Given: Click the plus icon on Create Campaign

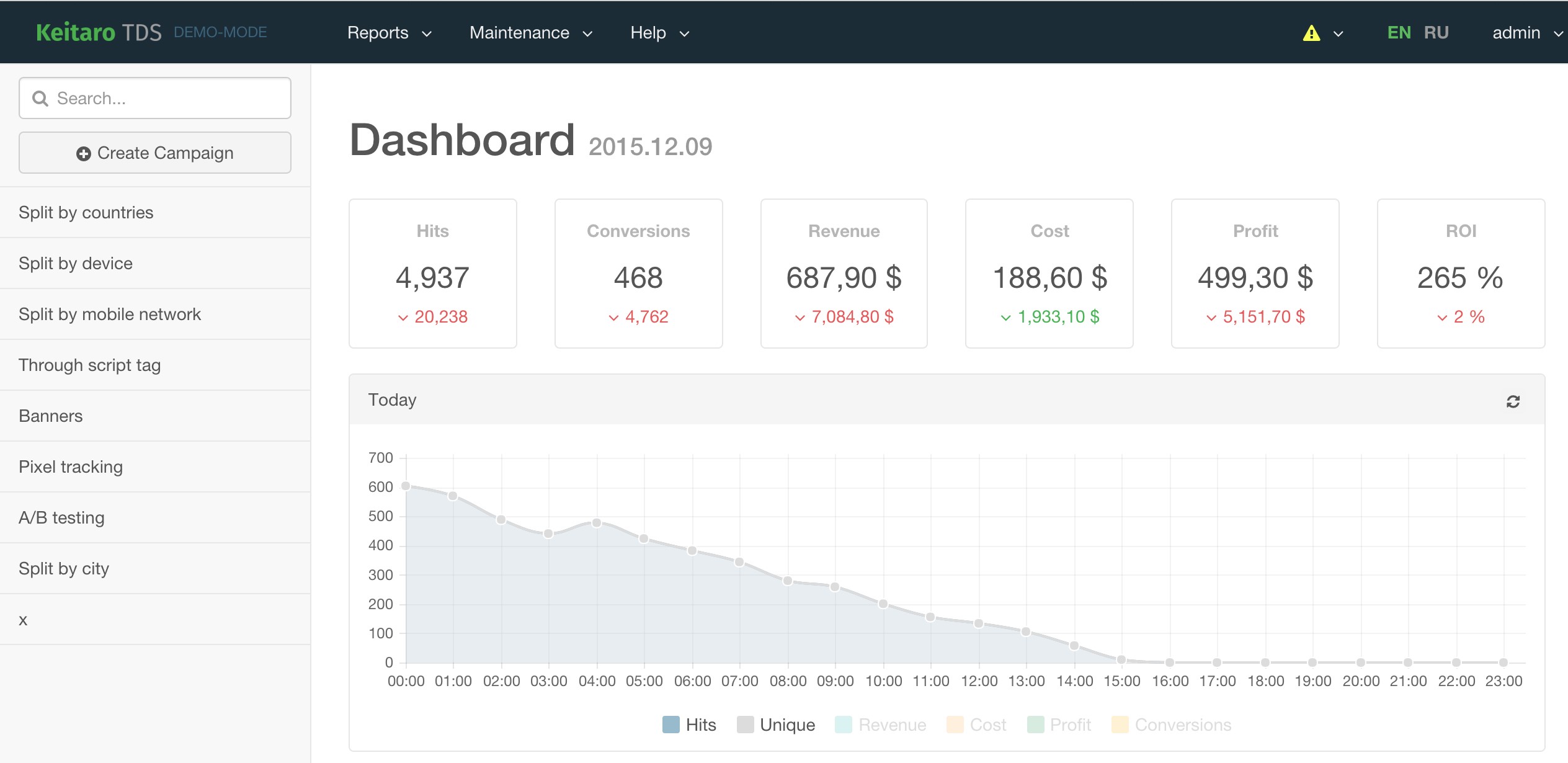Looking at the screenshot, I should [84, 153].
